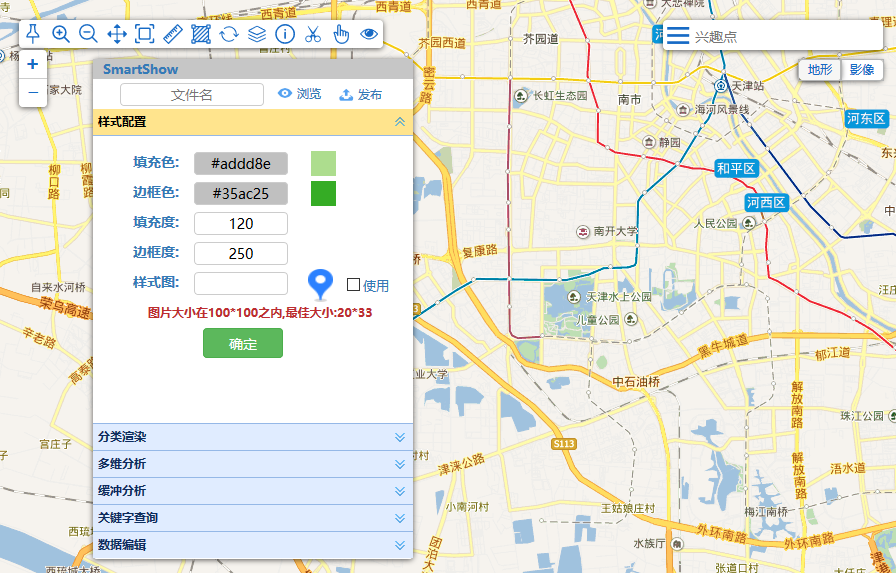Click the 人民公园 map icon
Viewport: 896px width, 573px height.
click(x=749, y=223)
